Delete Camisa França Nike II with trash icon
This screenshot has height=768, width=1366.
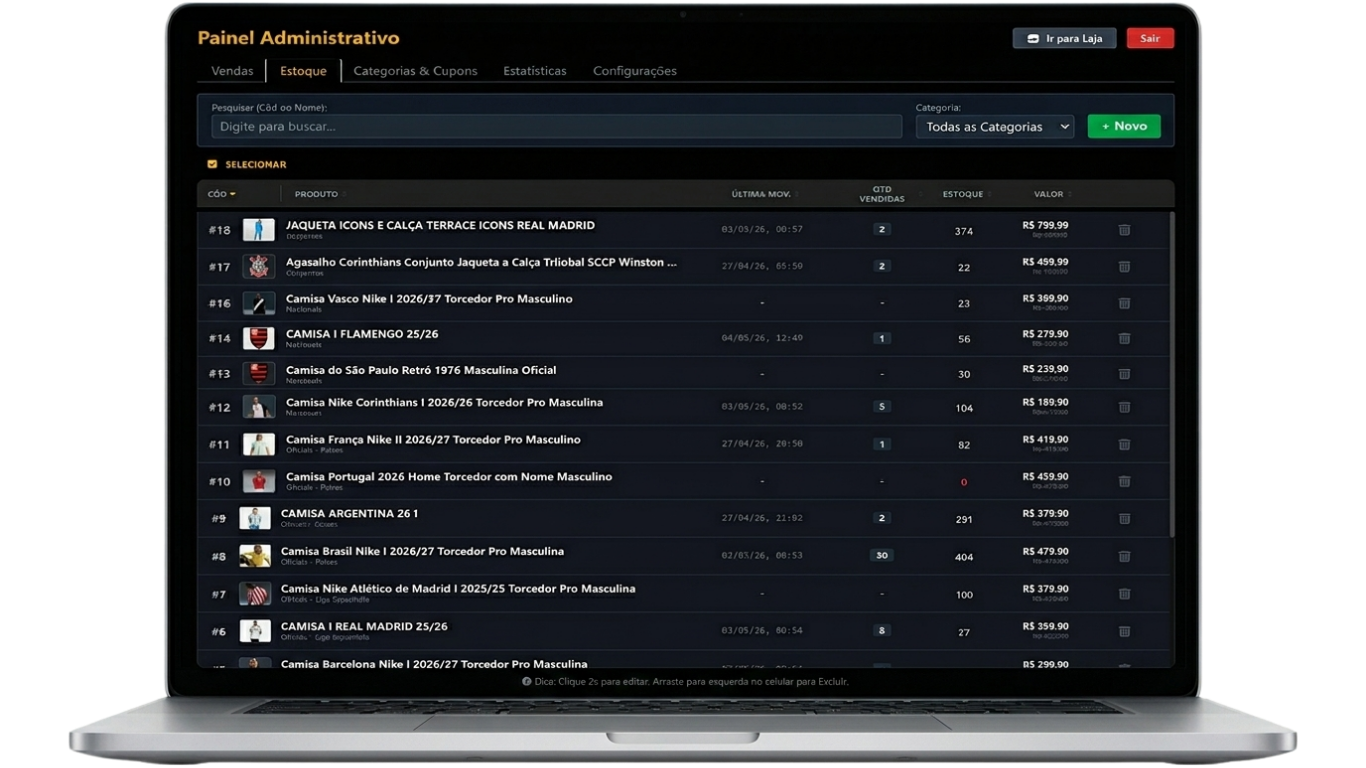click(x=1124, y=445)
